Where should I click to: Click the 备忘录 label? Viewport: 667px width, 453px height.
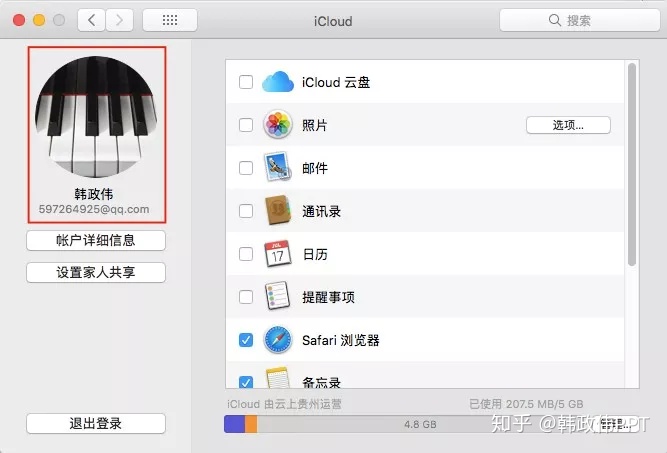coord(322,382)
